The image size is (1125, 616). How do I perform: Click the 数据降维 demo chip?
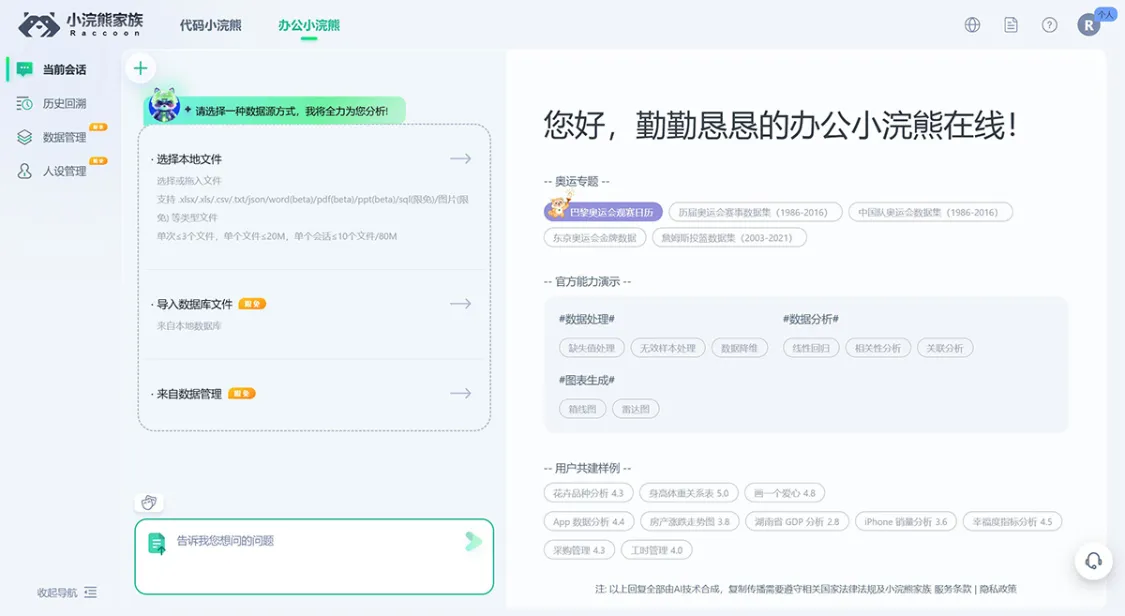(x=739, y=348)
